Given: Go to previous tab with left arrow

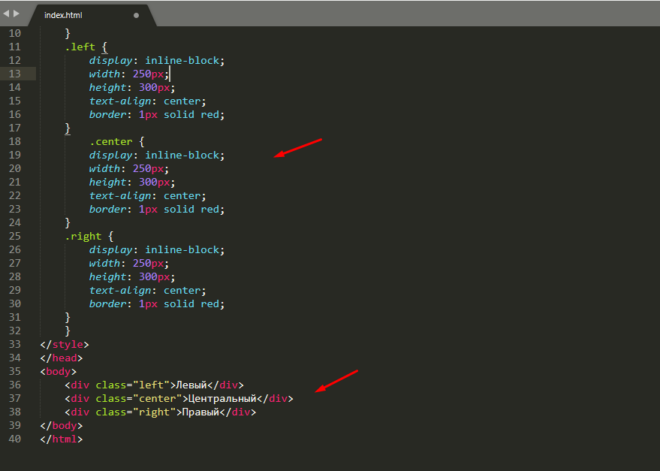Looking at the screenshot, I should (6, 13).
